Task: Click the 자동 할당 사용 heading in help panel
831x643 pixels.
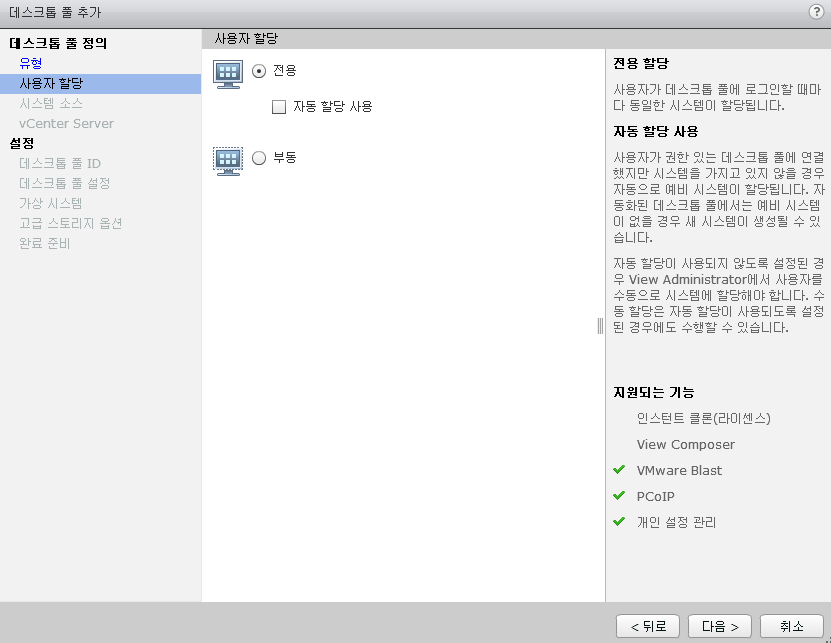Action: [x=656, y=131]
